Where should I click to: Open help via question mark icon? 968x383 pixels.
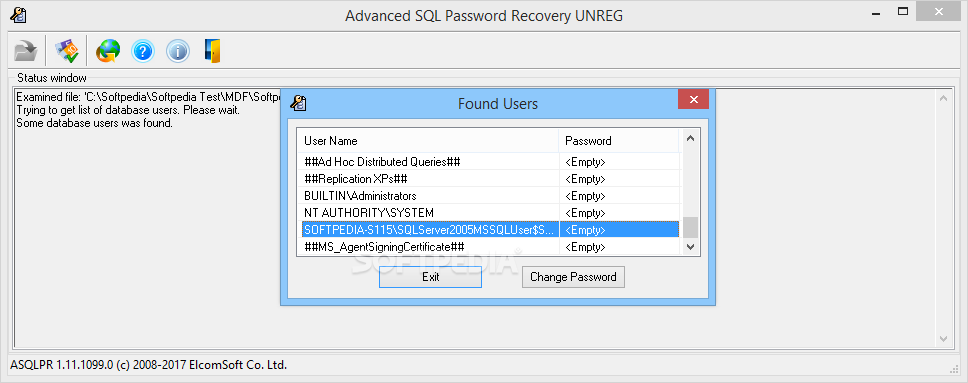(143, 51)
